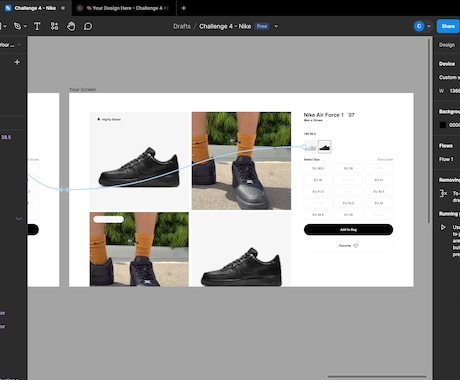Click the Flows section heading
This screenshot has height=380, width=460.
tap(446, 146)
